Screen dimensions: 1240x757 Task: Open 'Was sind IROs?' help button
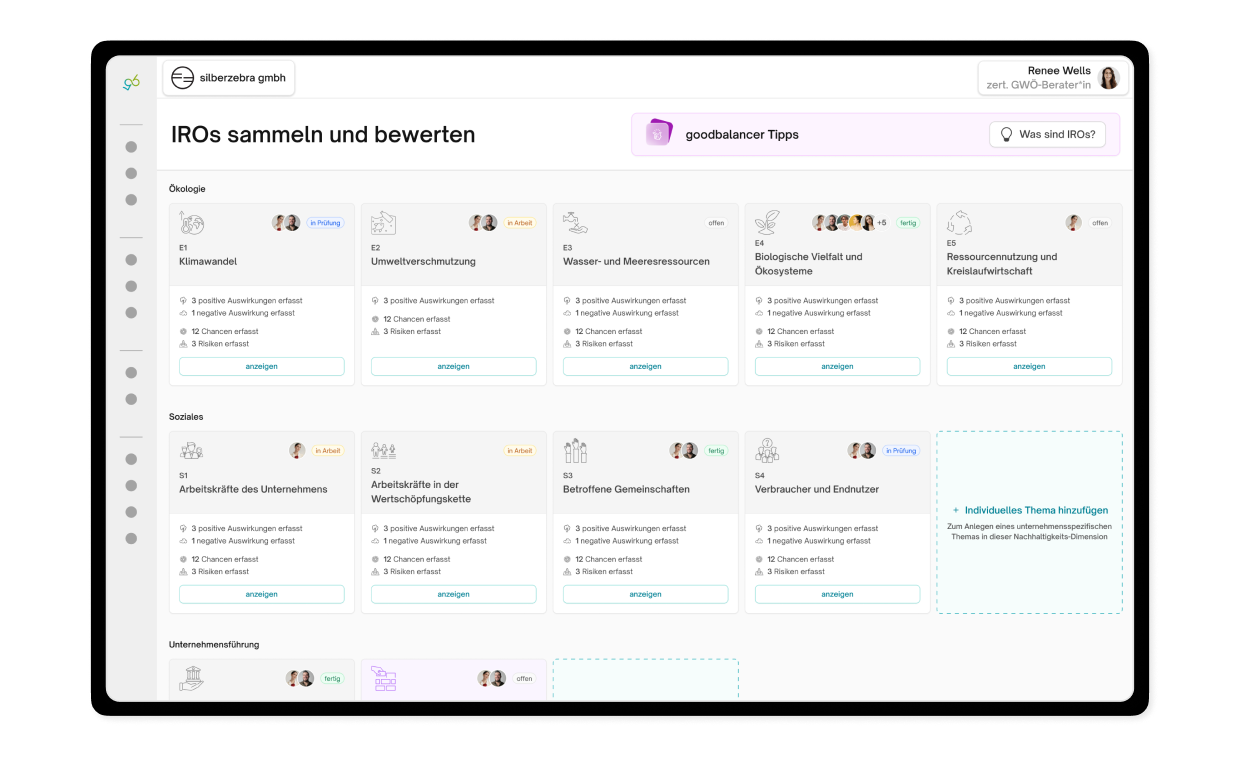pos(1047,133)
